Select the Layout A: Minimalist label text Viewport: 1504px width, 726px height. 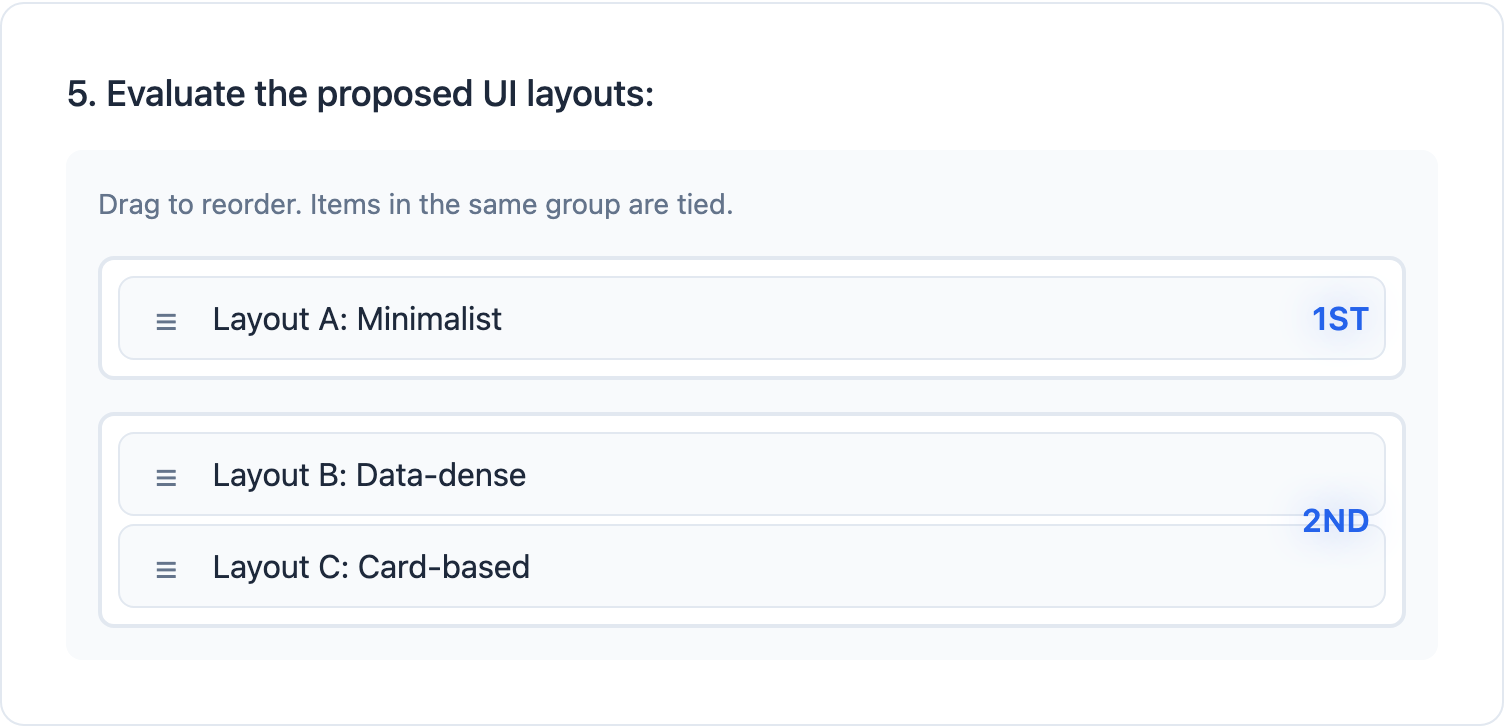tap(357, 319)
